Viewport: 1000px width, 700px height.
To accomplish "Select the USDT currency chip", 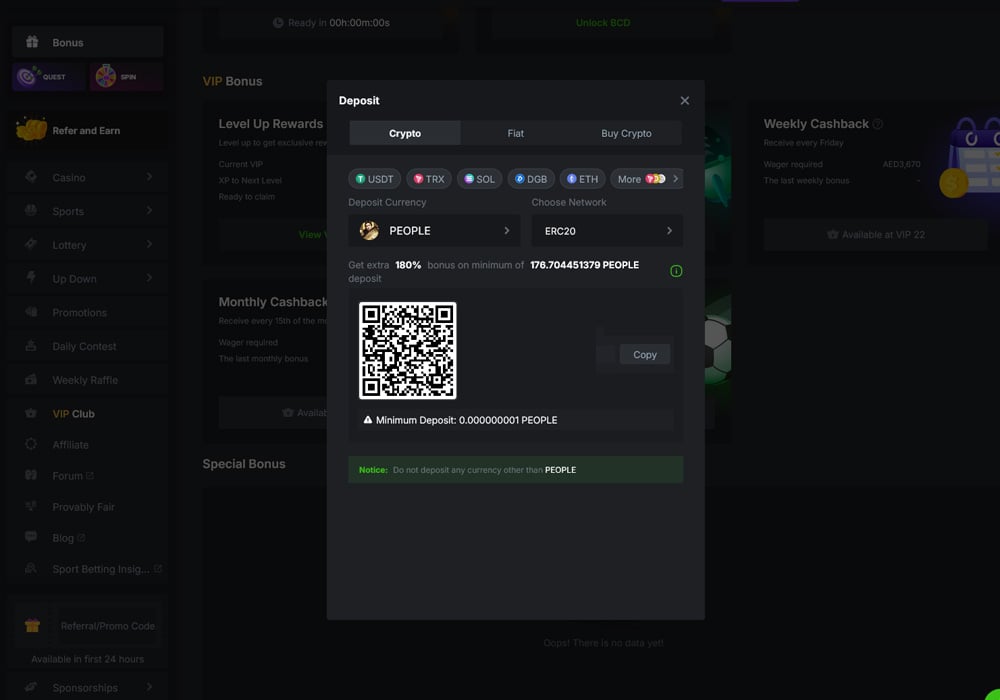I will pos(375,179).
